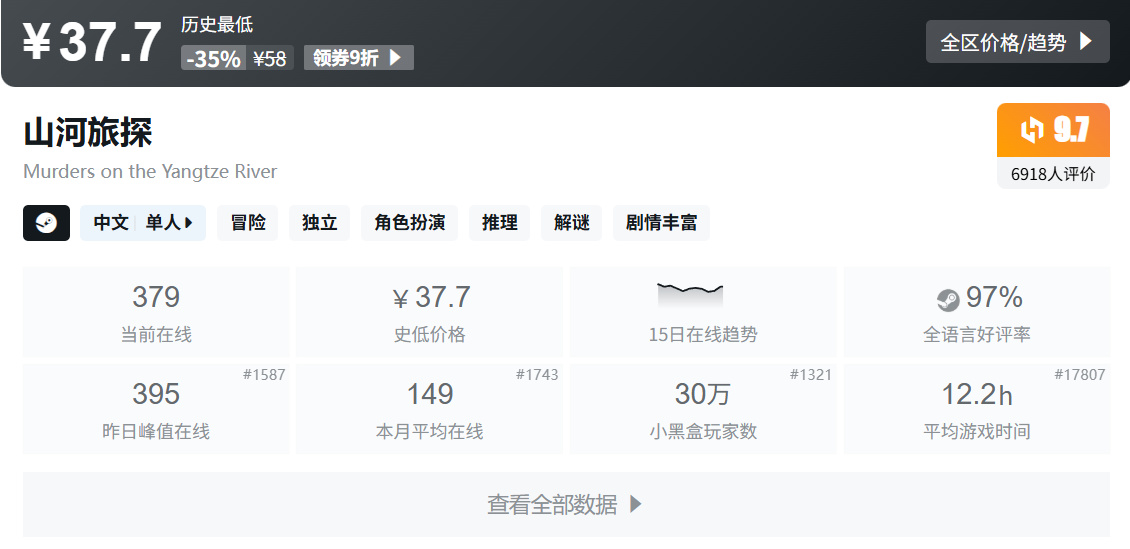1130x549 pixels.
Task: Click the crossed-out ¥58 original price
Action: click(270, 58)
